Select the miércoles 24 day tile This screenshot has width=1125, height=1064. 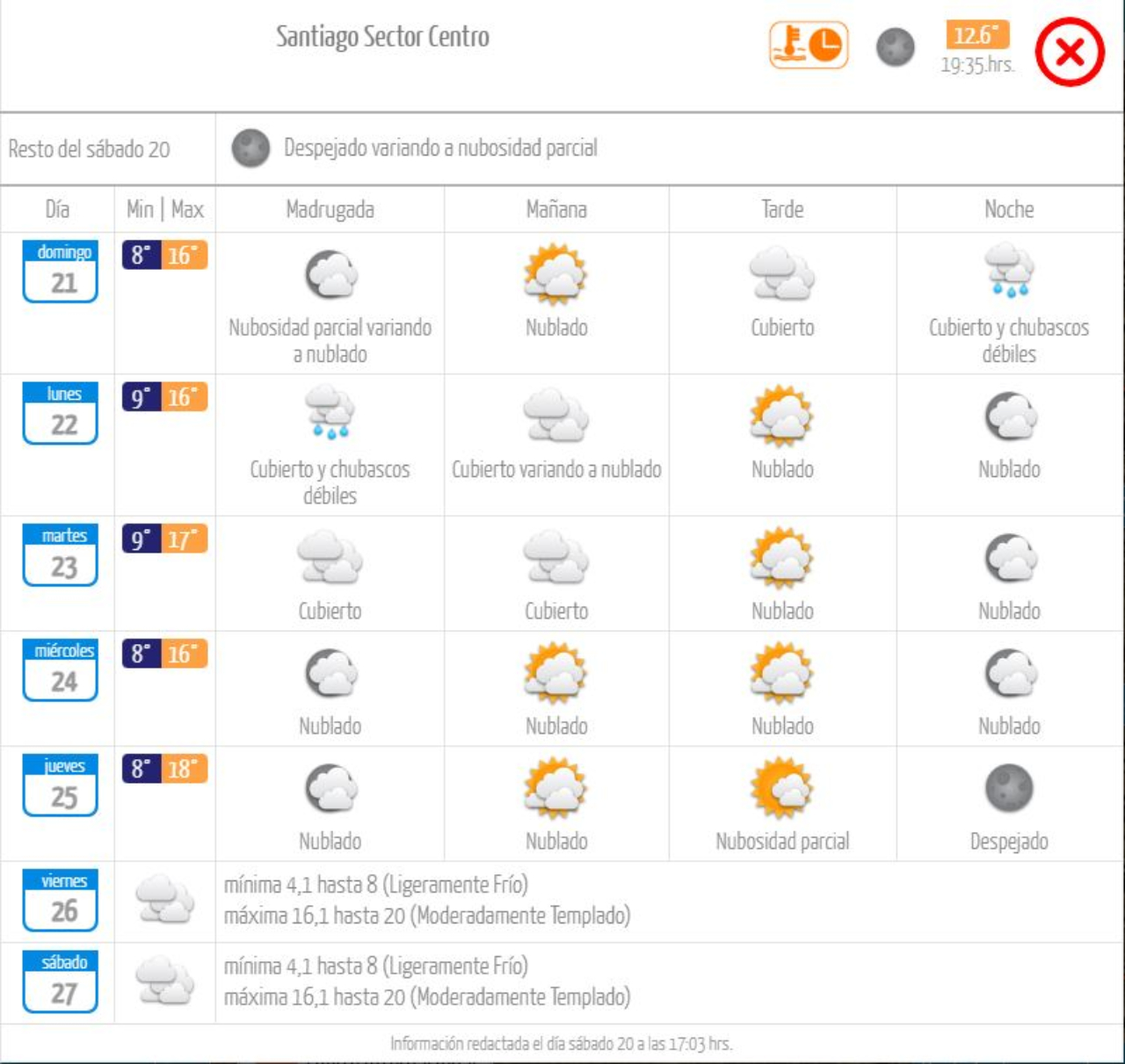[61, 670]
